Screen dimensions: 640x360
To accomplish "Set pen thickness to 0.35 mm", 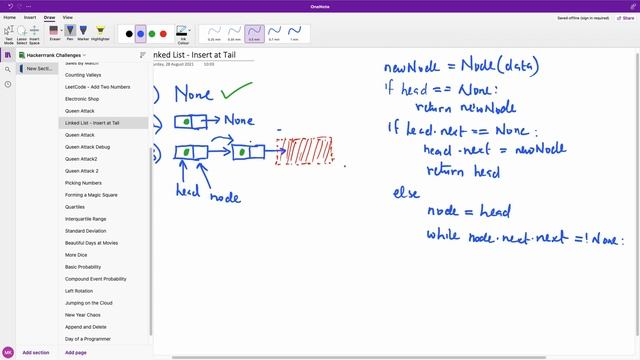I will [x=234, y=33].
